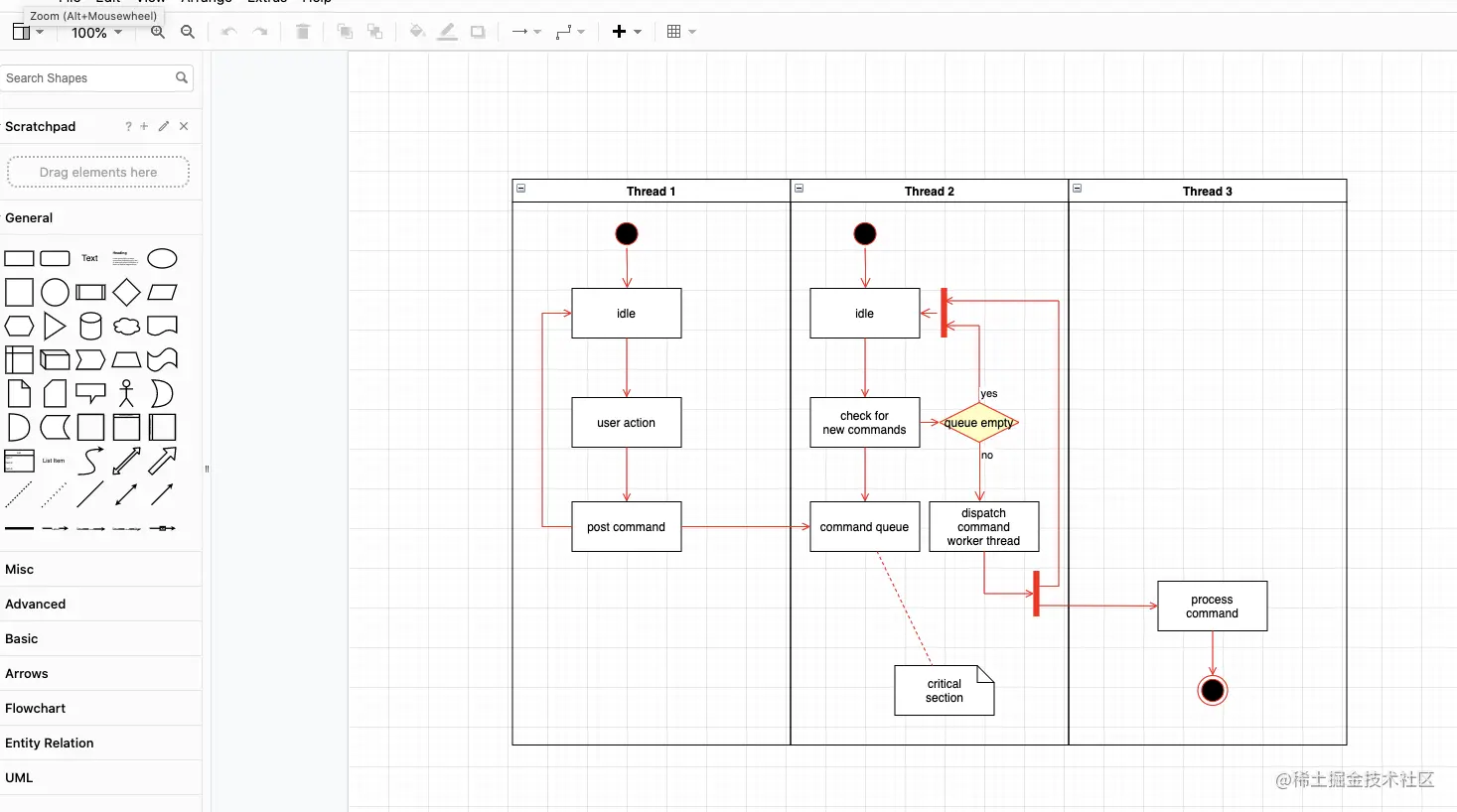The height and width of the screenshot is (812, 1457).
Task: Select the Cylinder shape in General
Action: tap(90, 326)
